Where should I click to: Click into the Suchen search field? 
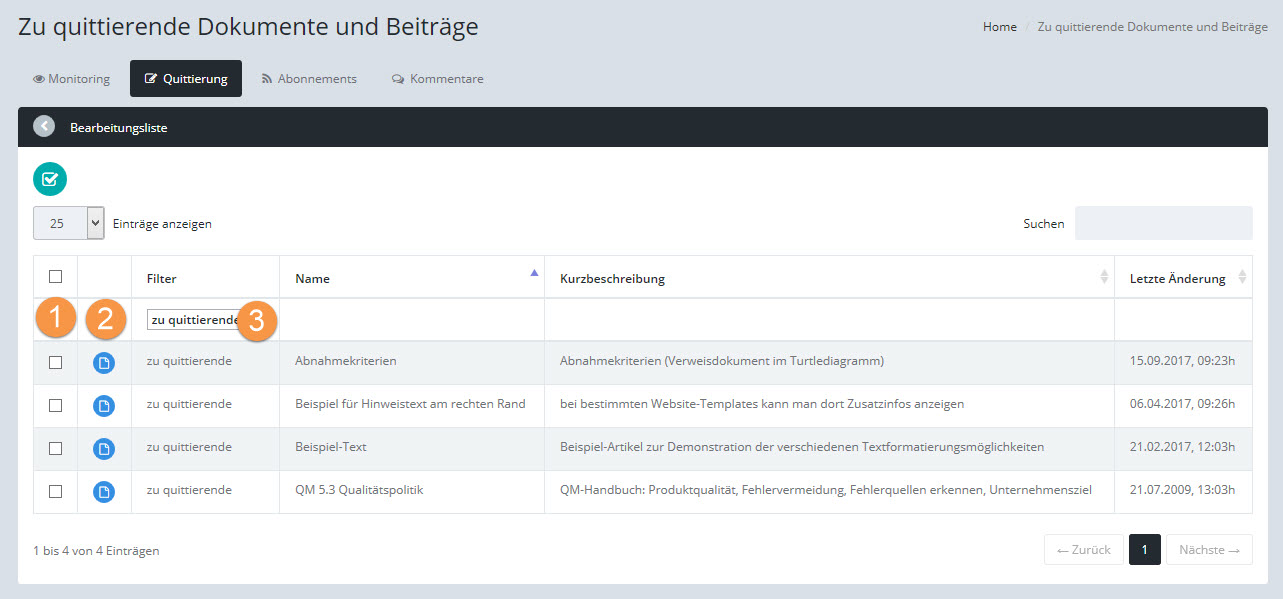click(1163, 223)
